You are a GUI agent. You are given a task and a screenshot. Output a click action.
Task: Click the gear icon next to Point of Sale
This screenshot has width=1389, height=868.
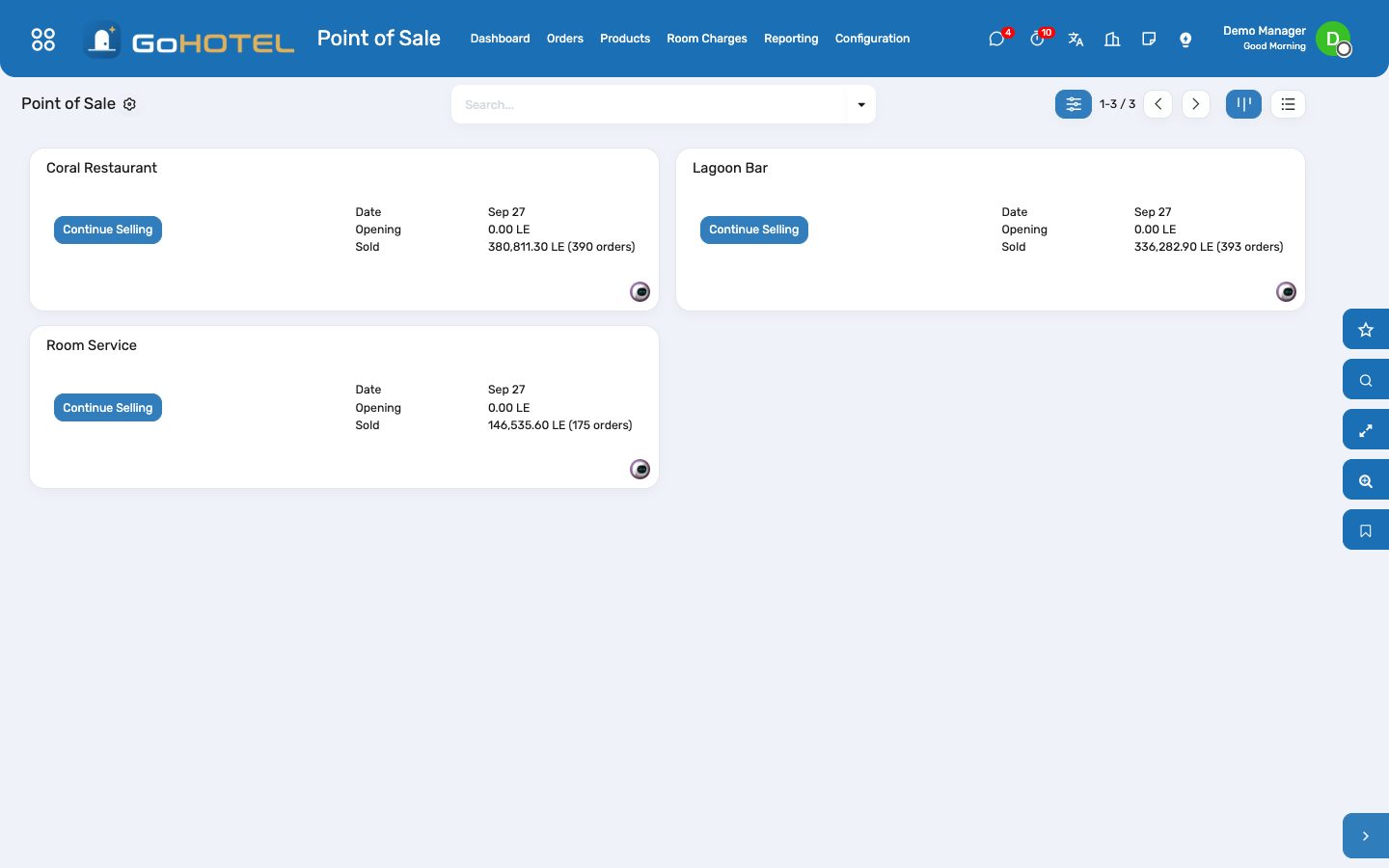coord(129,104)
